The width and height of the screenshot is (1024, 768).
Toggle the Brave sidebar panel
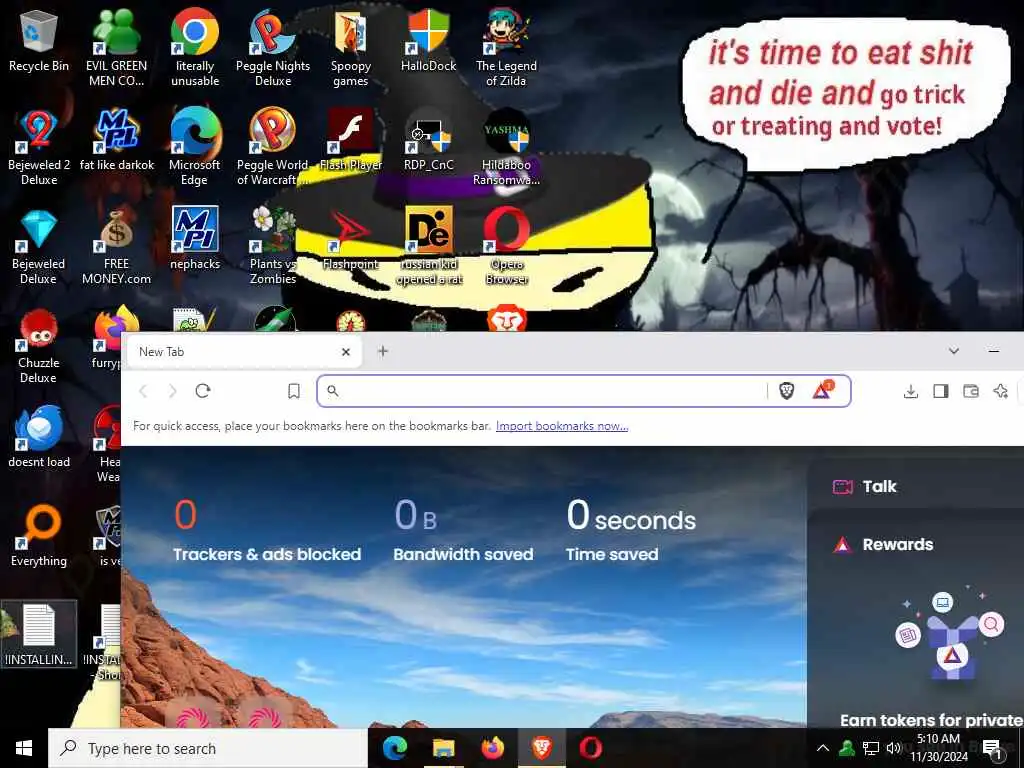pyautogui.click(x=940, y=391)
